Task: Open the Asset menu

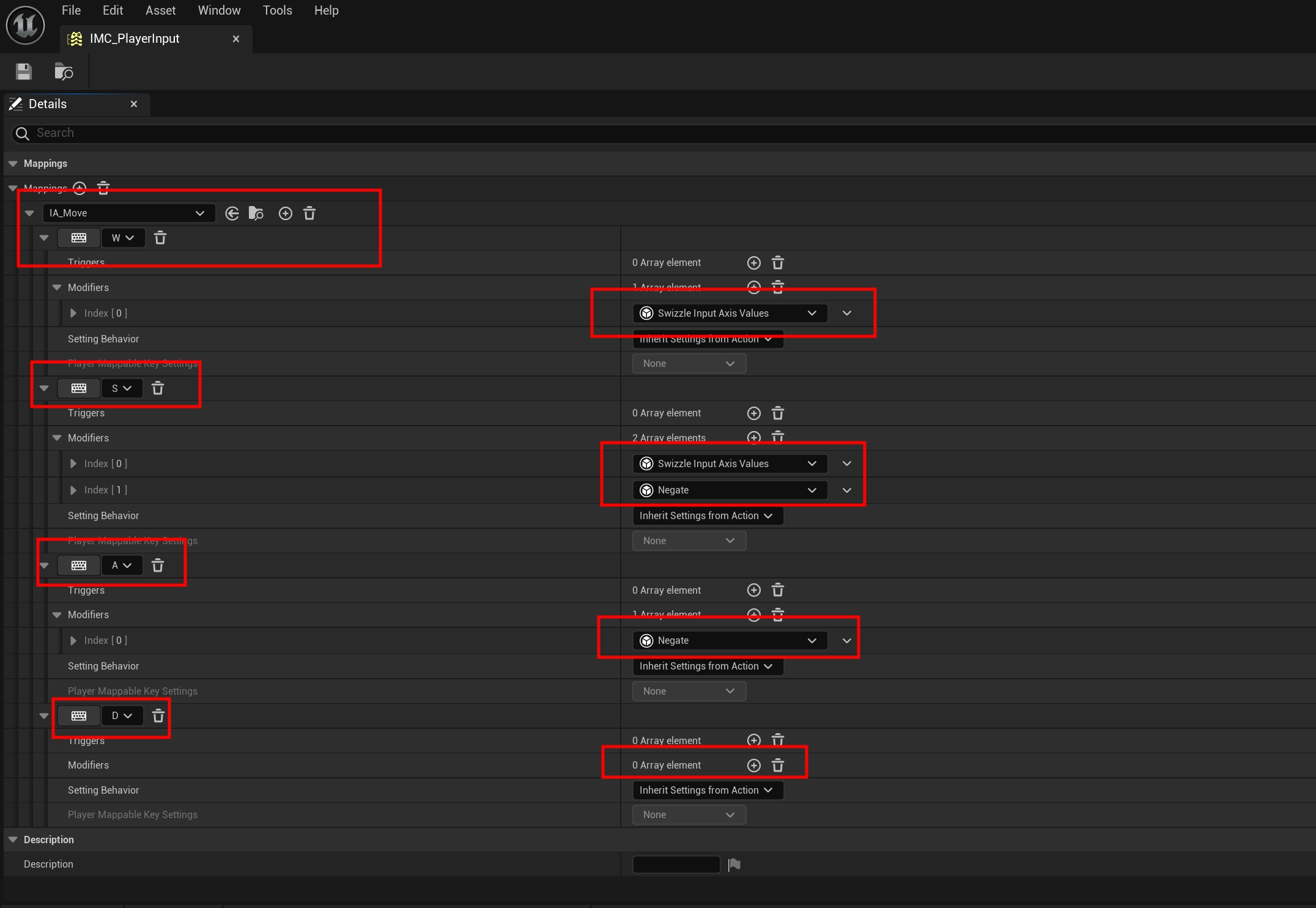Action: coord(160,10)
